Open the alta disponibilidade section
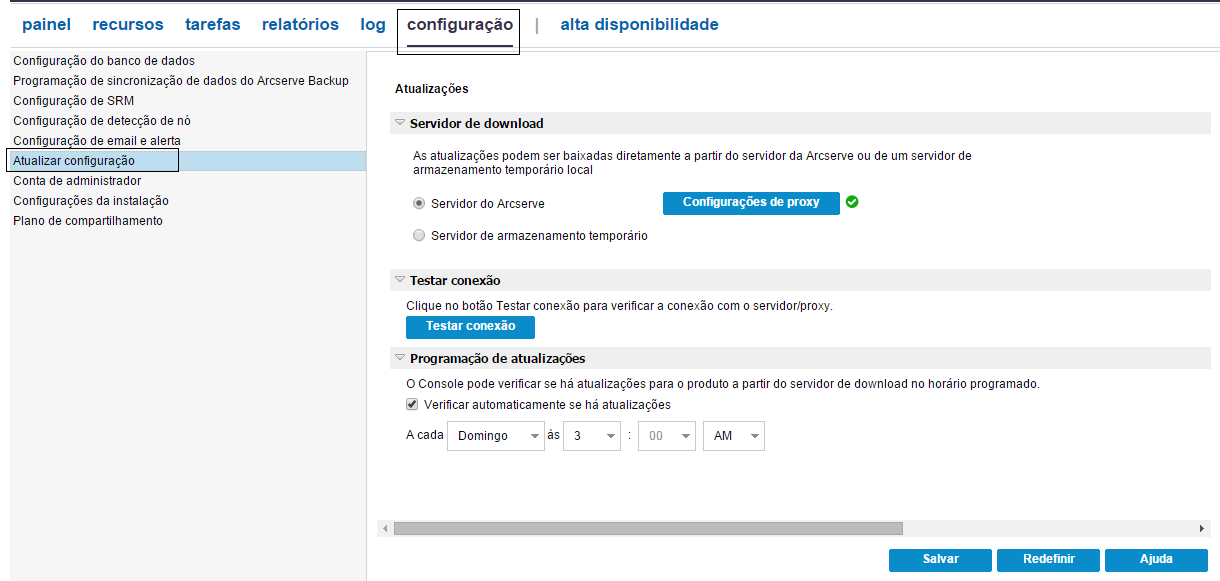The image size is (1220, 581). pyautogui.click(x=639, y=24)
